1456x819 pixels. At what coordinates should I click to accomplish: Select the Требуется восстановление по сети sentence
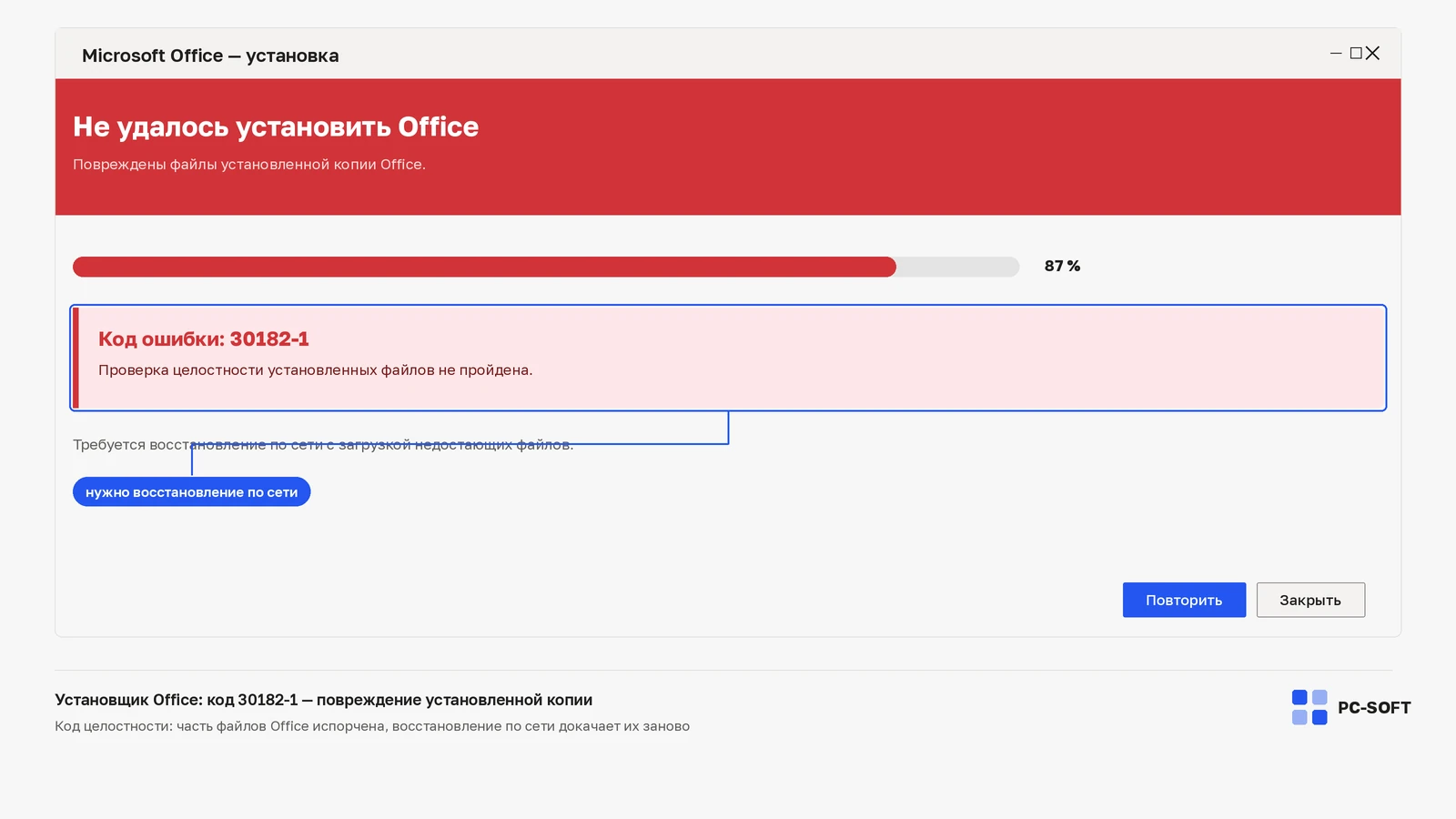point(323,445)
